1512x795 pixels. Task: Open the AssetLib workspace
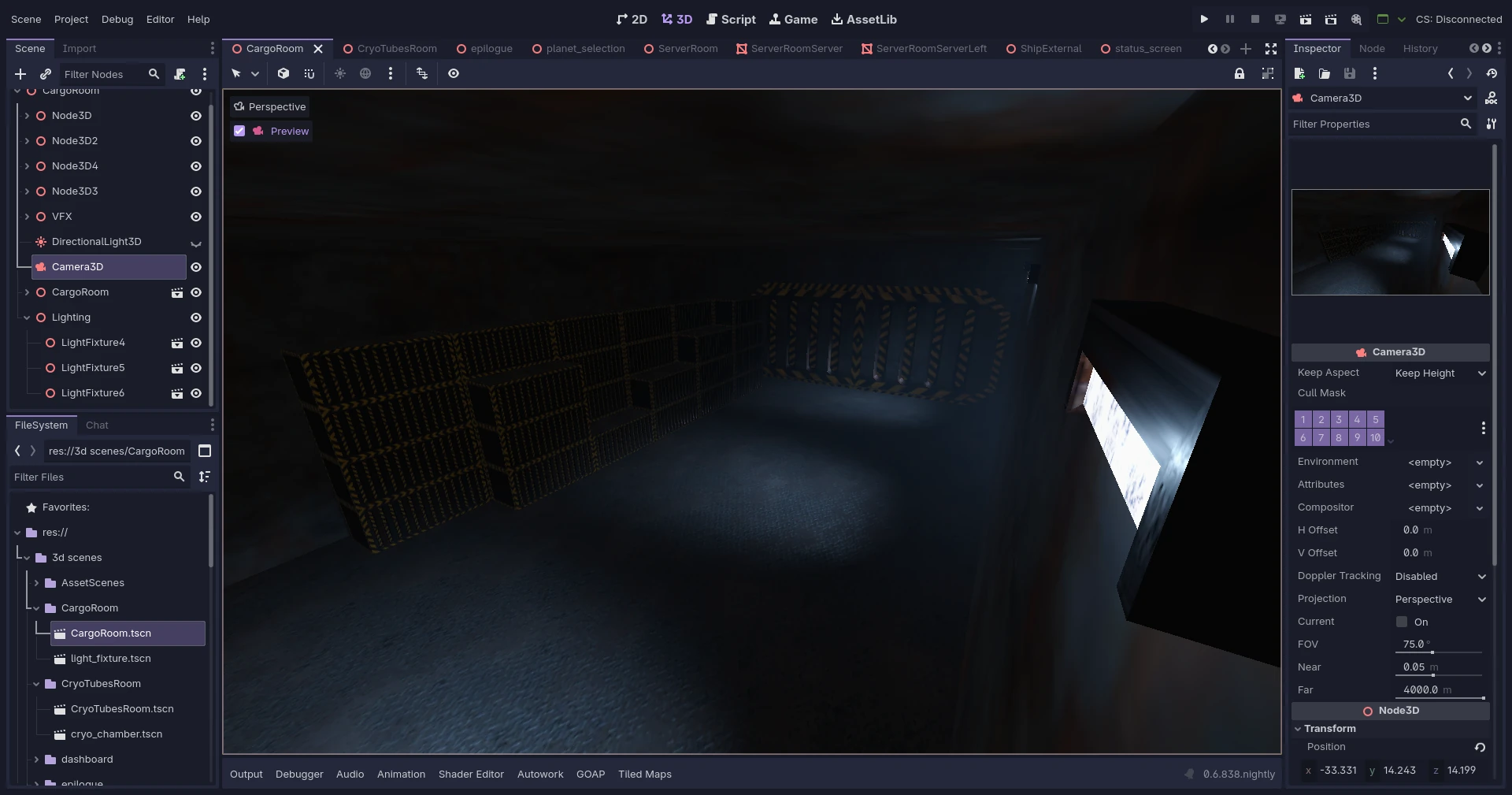(864, 19)
